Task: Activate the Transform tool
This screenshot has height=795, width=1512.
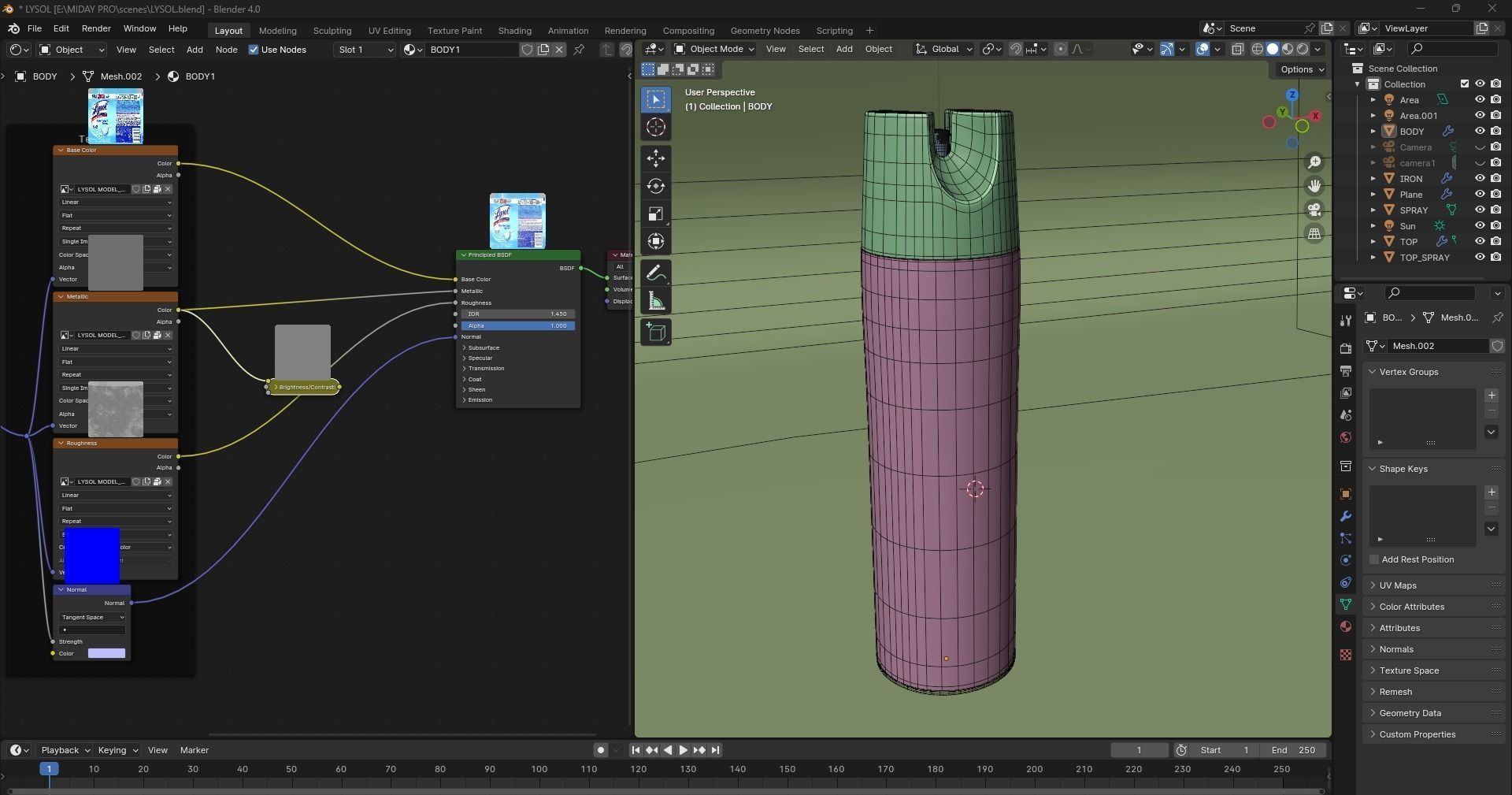Action: pyautogui.click(x=656, y=241)
